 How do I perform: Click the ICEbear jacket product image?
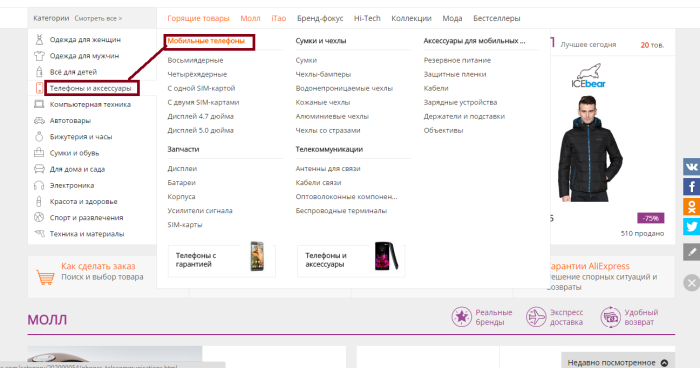[590, 150]
